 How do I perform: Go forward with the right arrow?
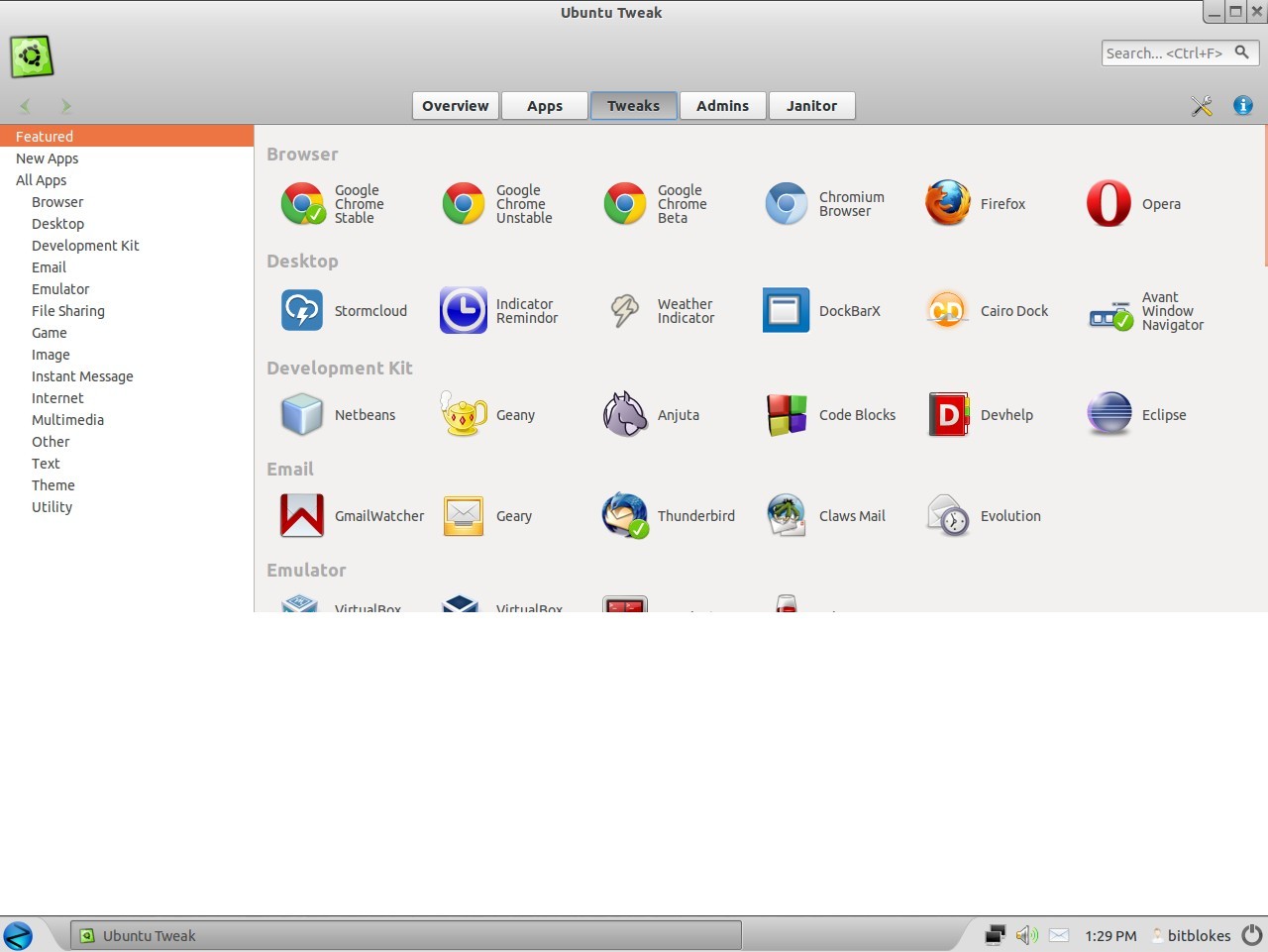coord(65,105)
